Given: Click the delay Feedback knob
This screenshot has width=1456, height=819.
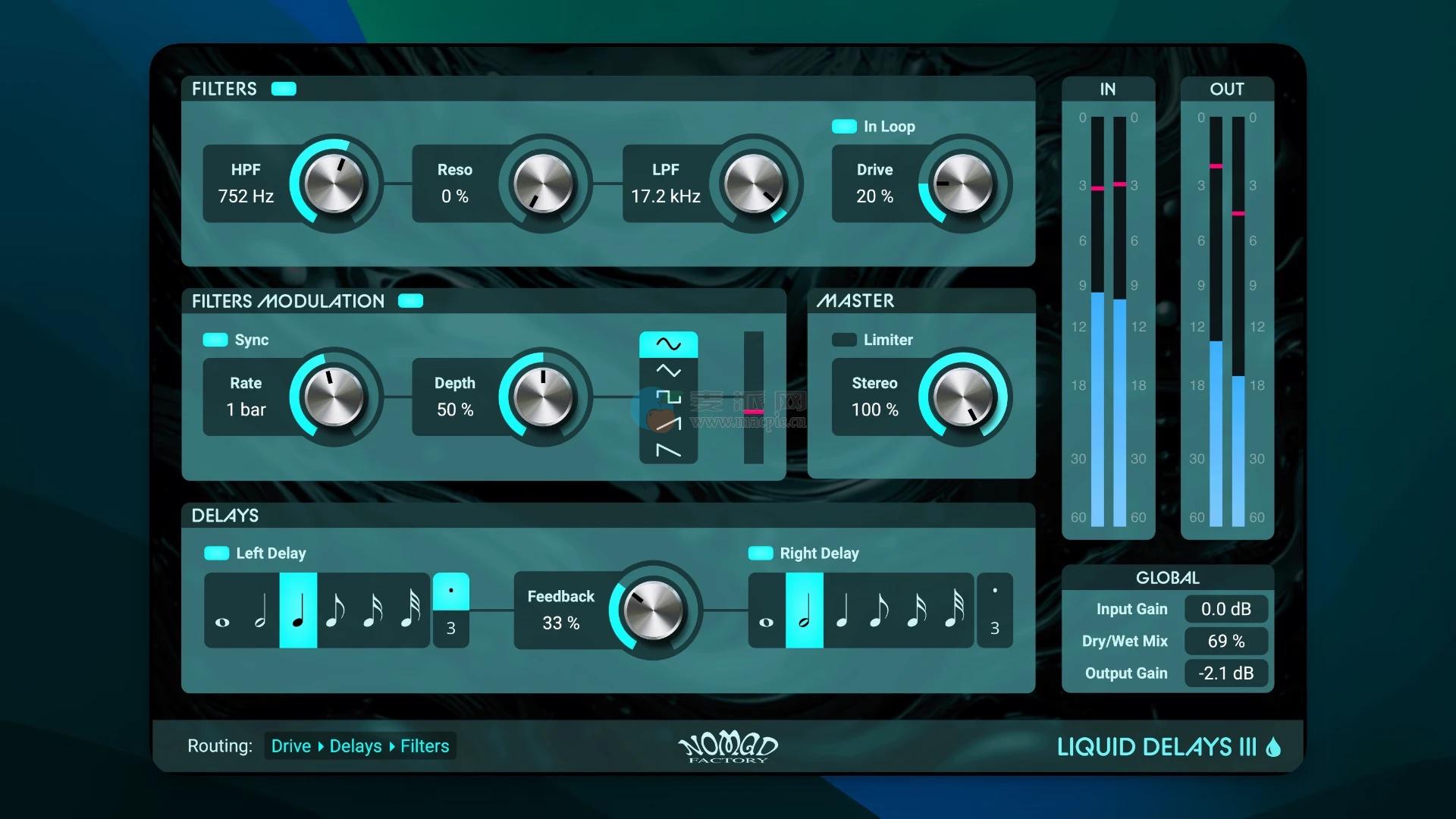Looking at the screenshot, I should (654, 610).
